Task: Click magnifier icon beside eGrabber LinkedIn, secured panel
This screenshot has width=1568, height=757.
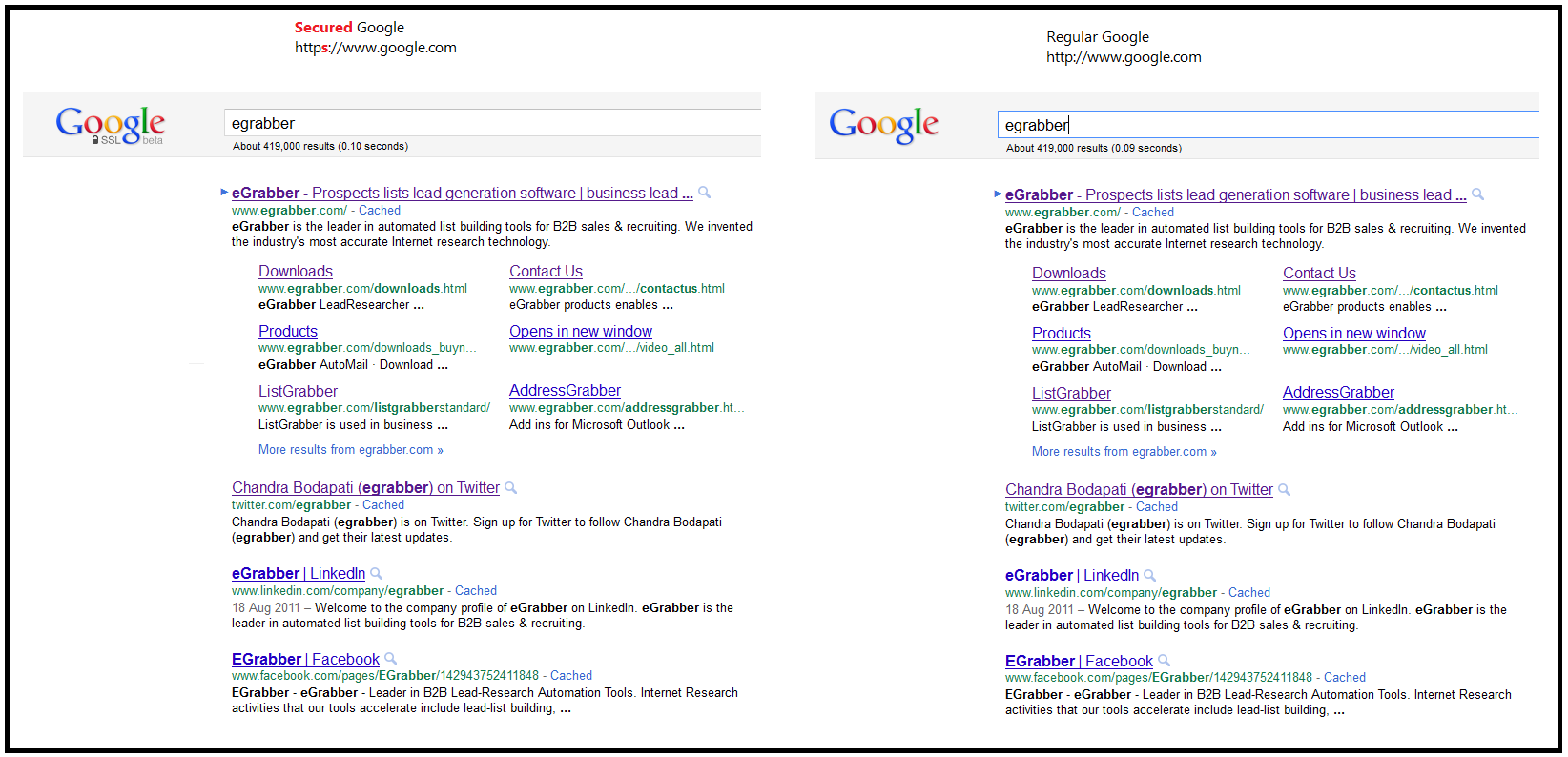Action: [x=377, y=574]
